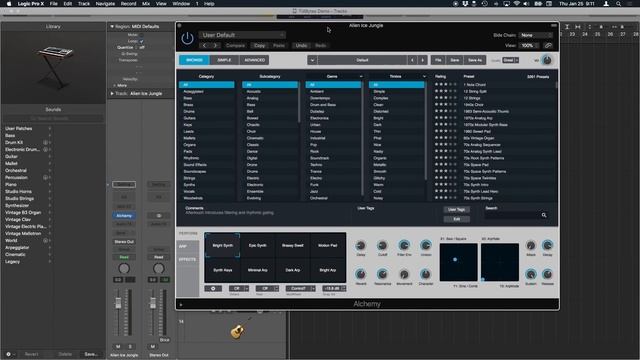The image size is (640, 360).
Task: Expand the Track Alien Ice Jungle triangle
Action: point(112,93)
